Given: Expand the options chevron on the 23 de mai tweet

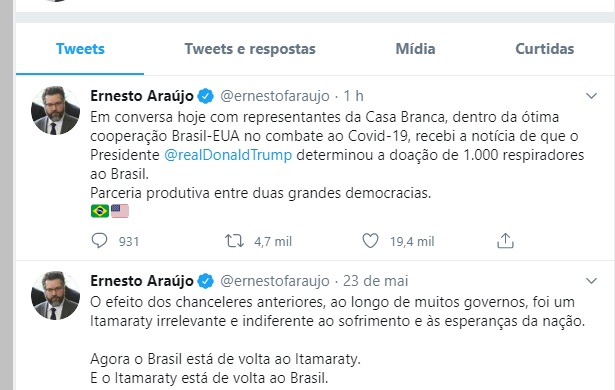Looking at the screenshot, I should coord(591,281).
